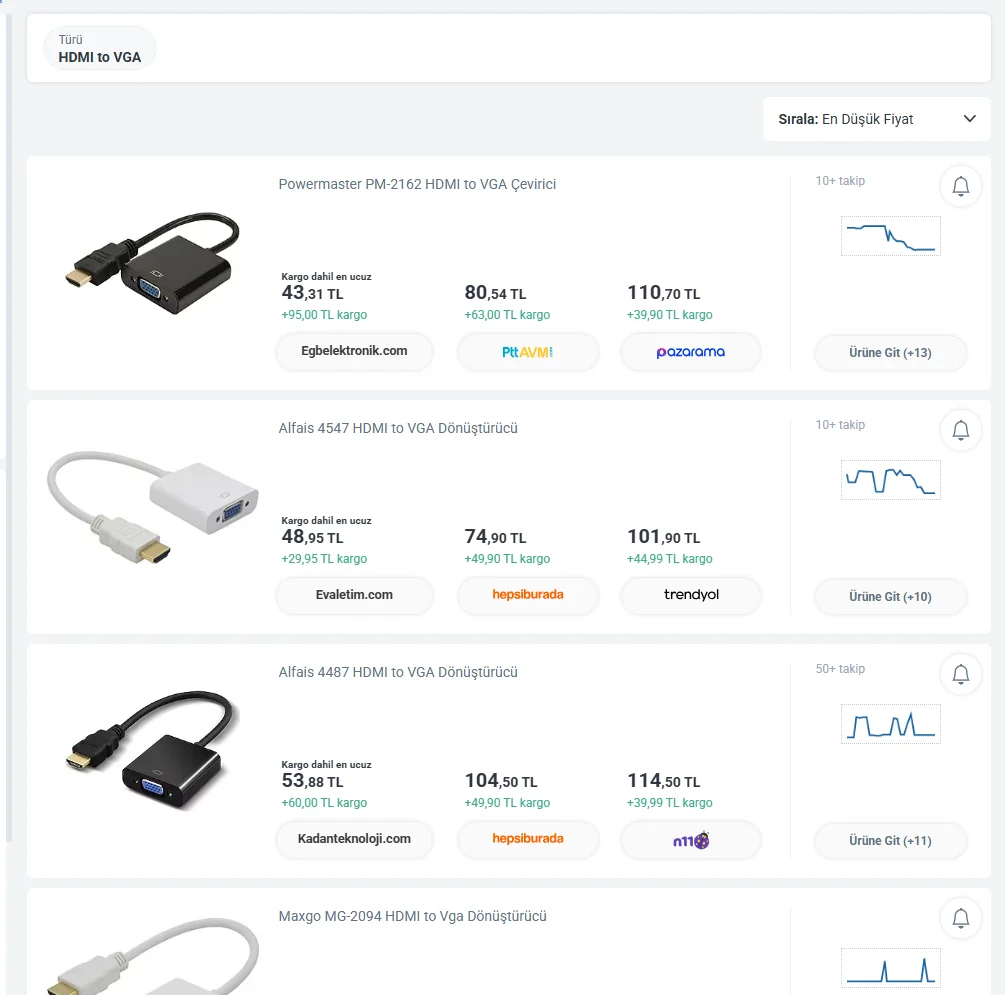This screenshot has height=995, width=1005.
Task: View price history chart for Alfais 4487
Action: tap(890, 723)
